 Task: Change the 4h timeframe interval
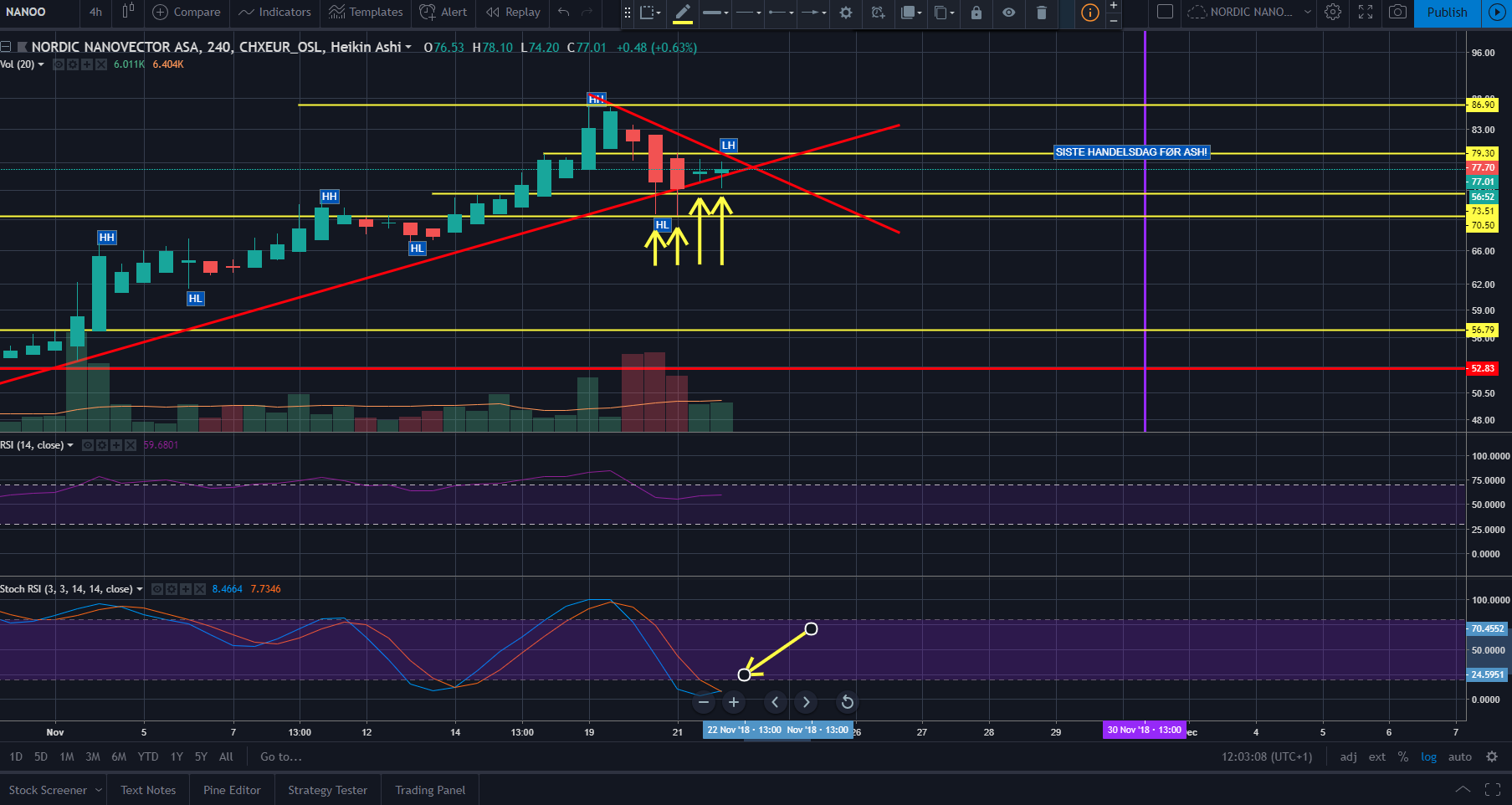click(x=95, y=12)
